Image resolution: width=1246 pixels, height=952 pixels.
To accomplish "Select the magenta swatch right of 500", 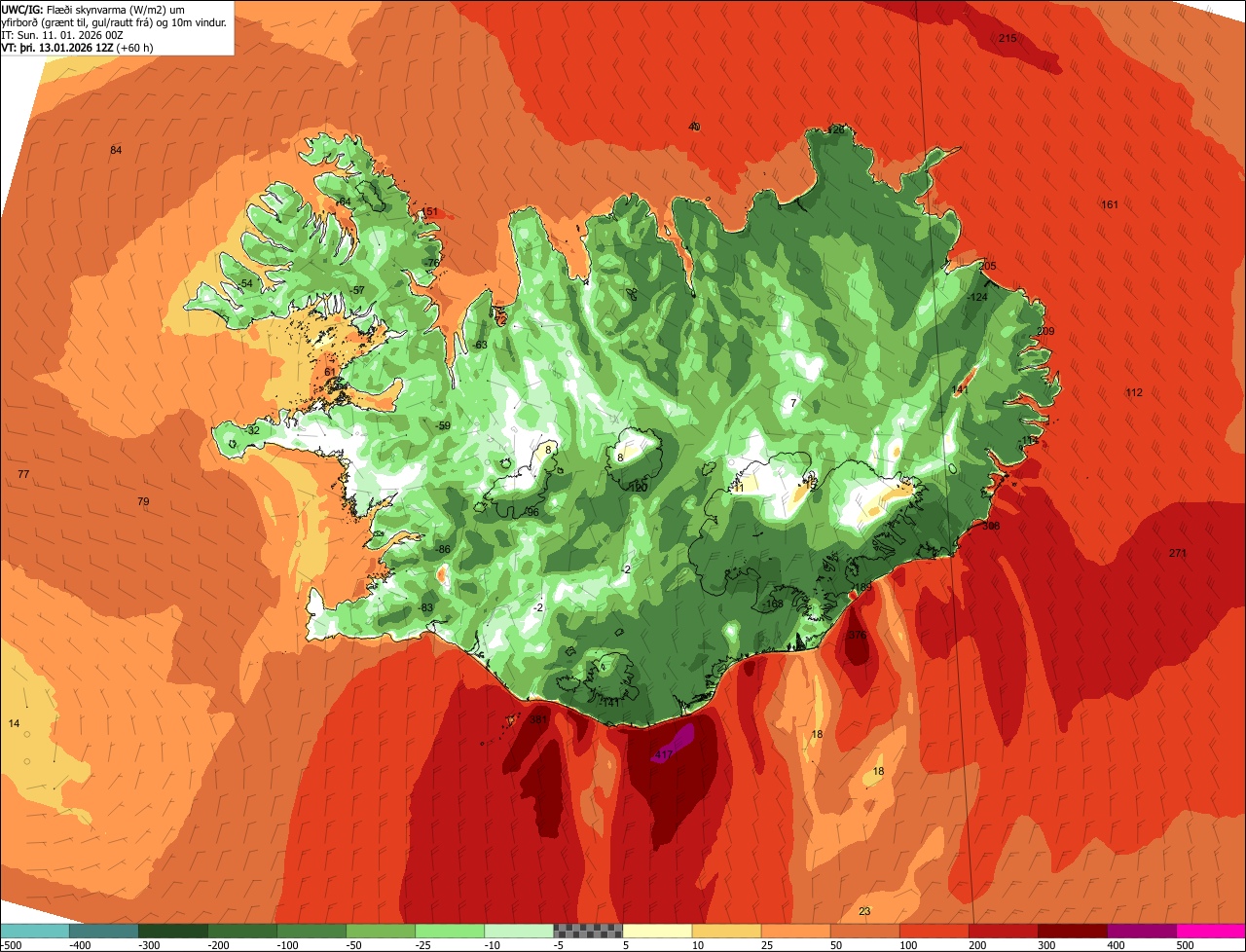I will (x=1210, y=931).
